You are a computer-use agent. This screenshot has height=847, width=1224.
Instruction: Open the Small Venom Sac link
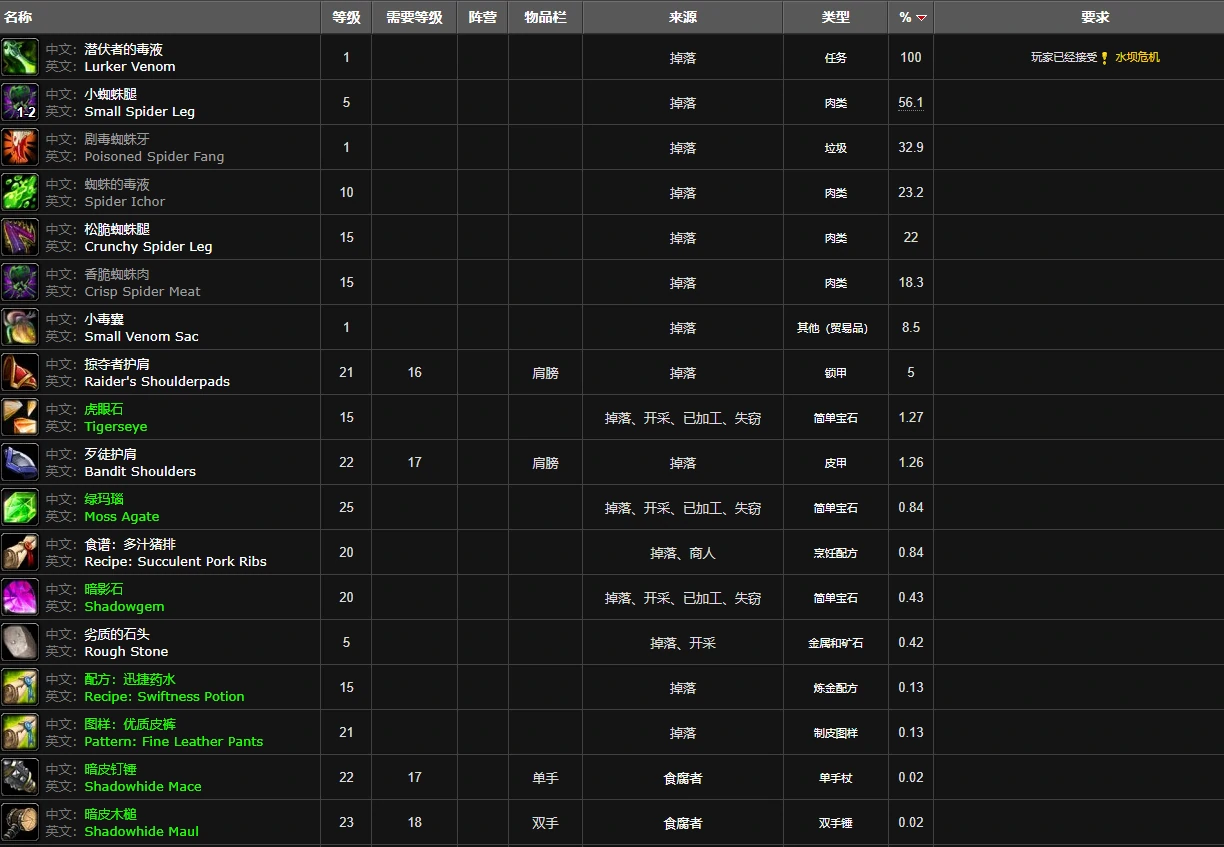[141, 337]
